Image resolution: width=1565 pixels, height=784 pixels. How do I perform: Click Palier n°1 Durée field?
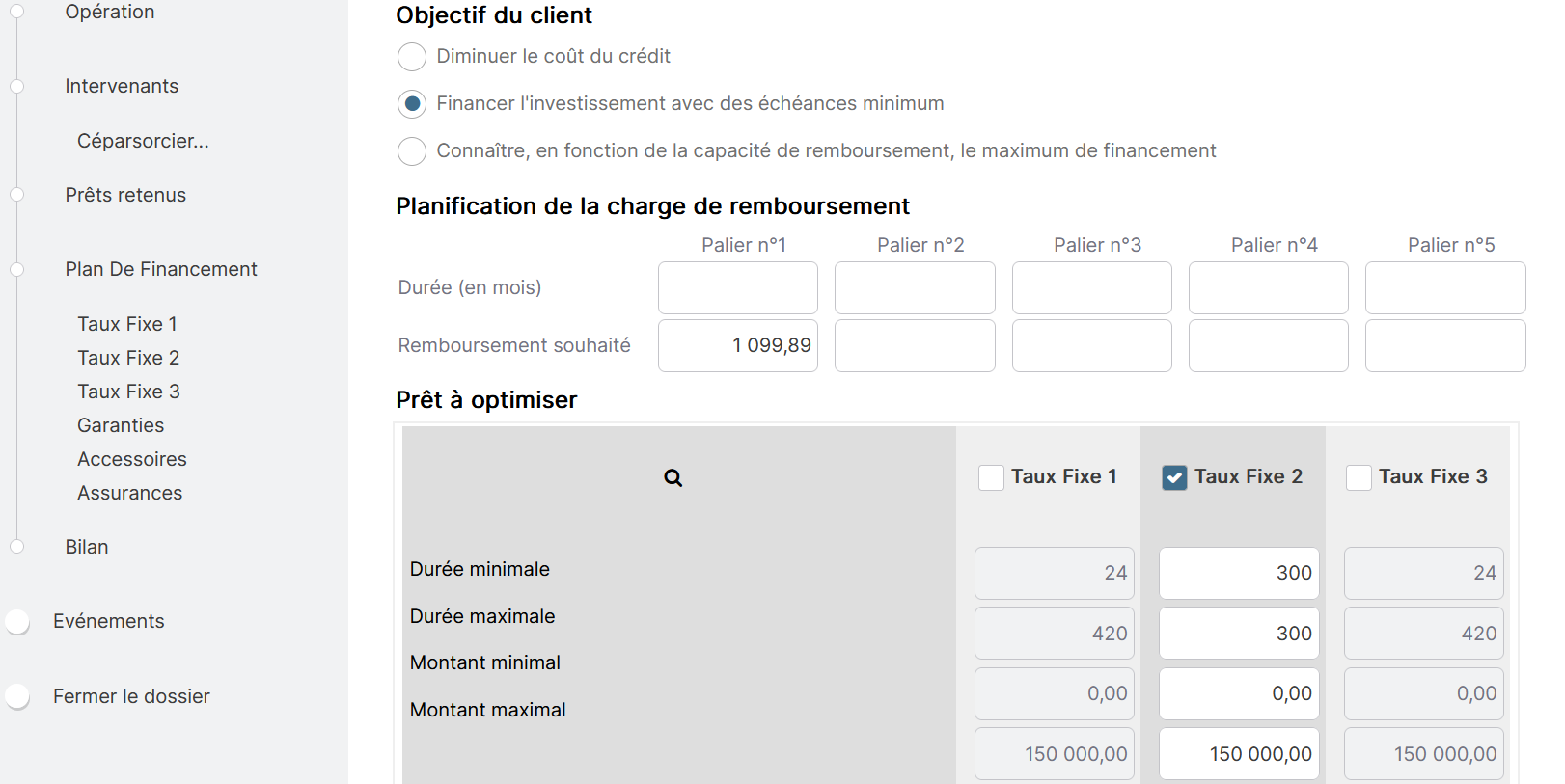(737, 287)
